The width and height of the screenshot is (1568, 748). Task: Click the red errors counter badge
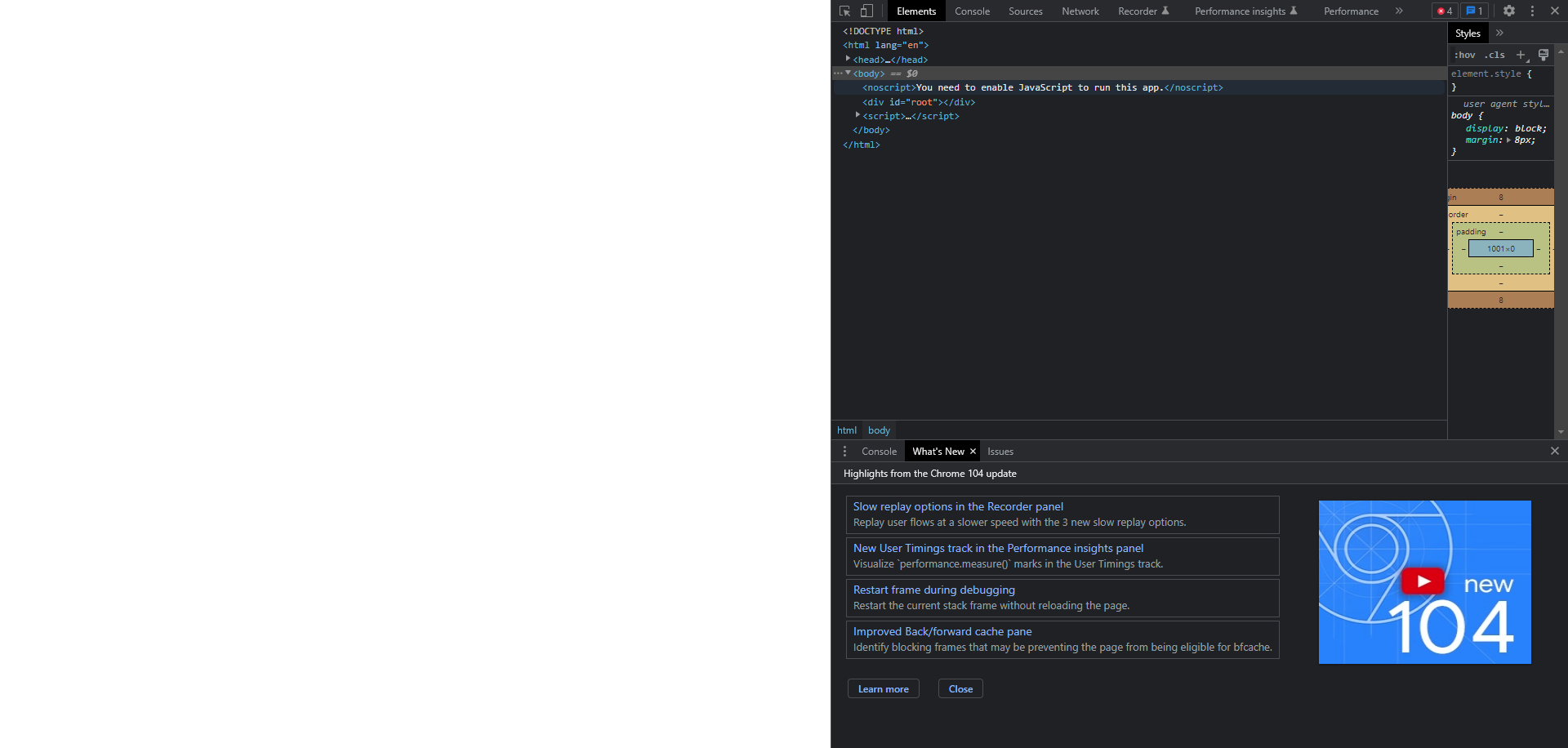pyautogui.click(x=1443, y=11)
